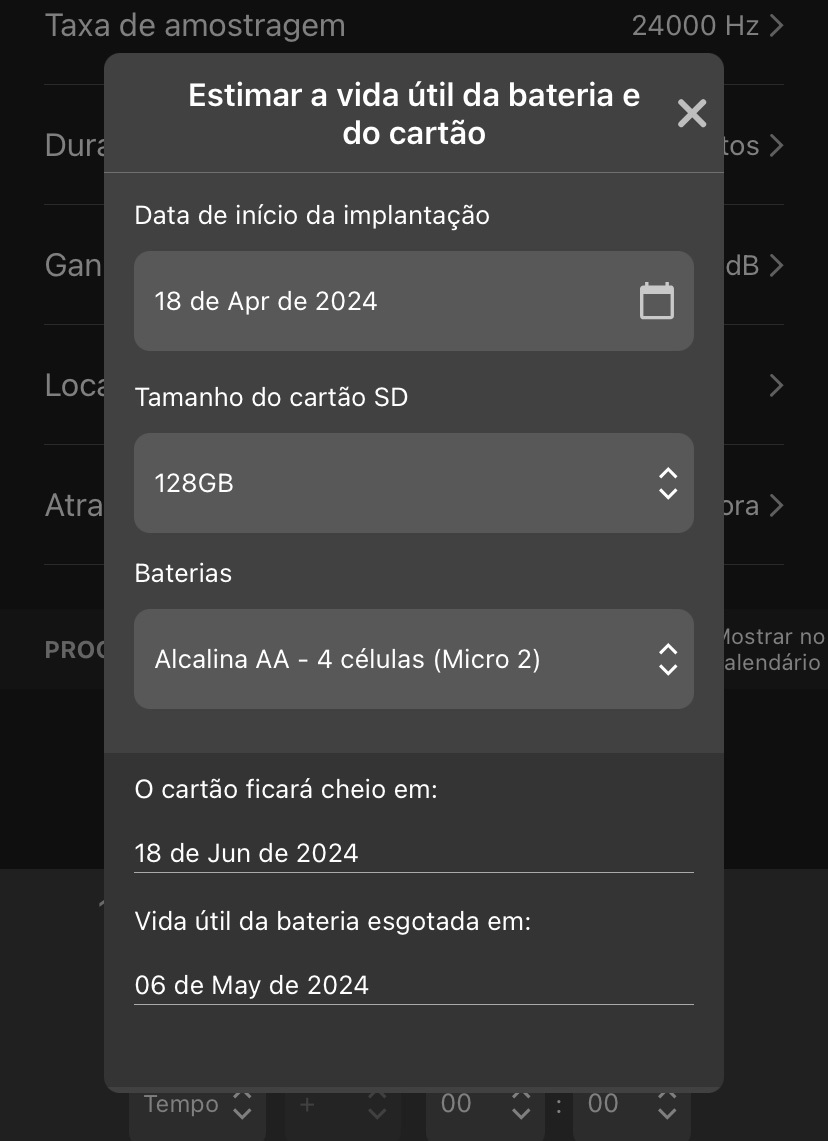
Task: Close the battery and card estimate dialog
Action: pos(692,113)
